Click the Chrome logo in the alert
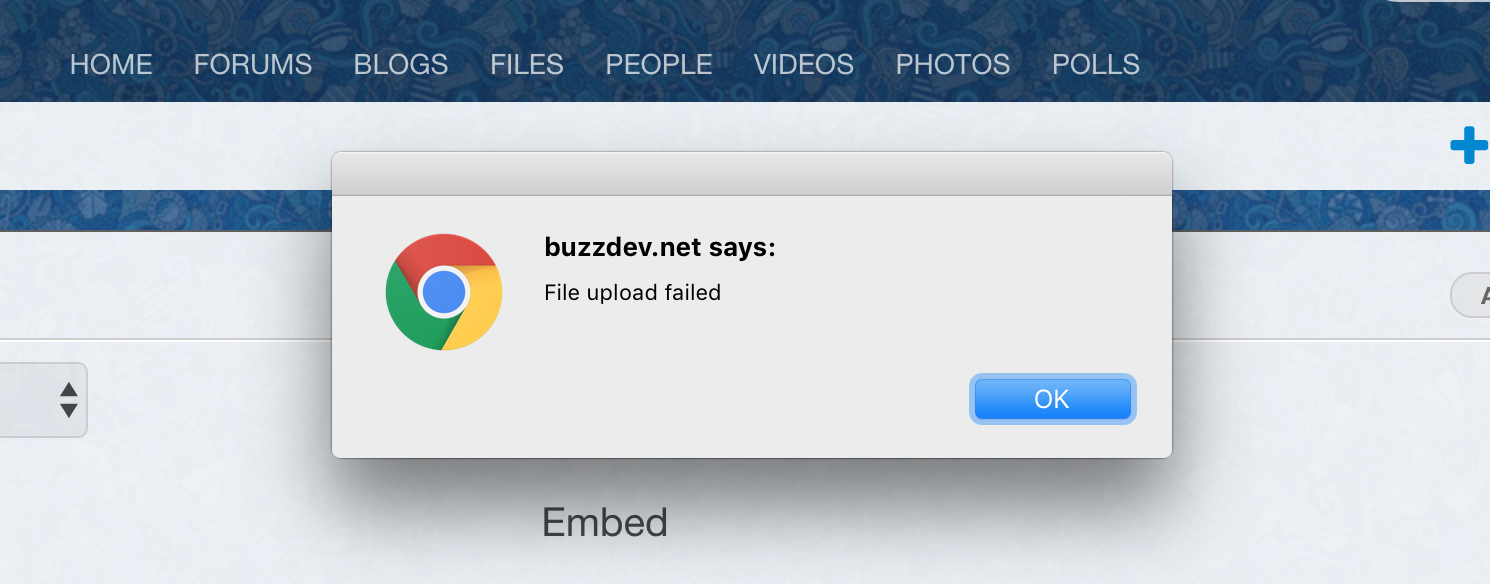The width and height of the screenshot is (1490, 584). [444, 292]
